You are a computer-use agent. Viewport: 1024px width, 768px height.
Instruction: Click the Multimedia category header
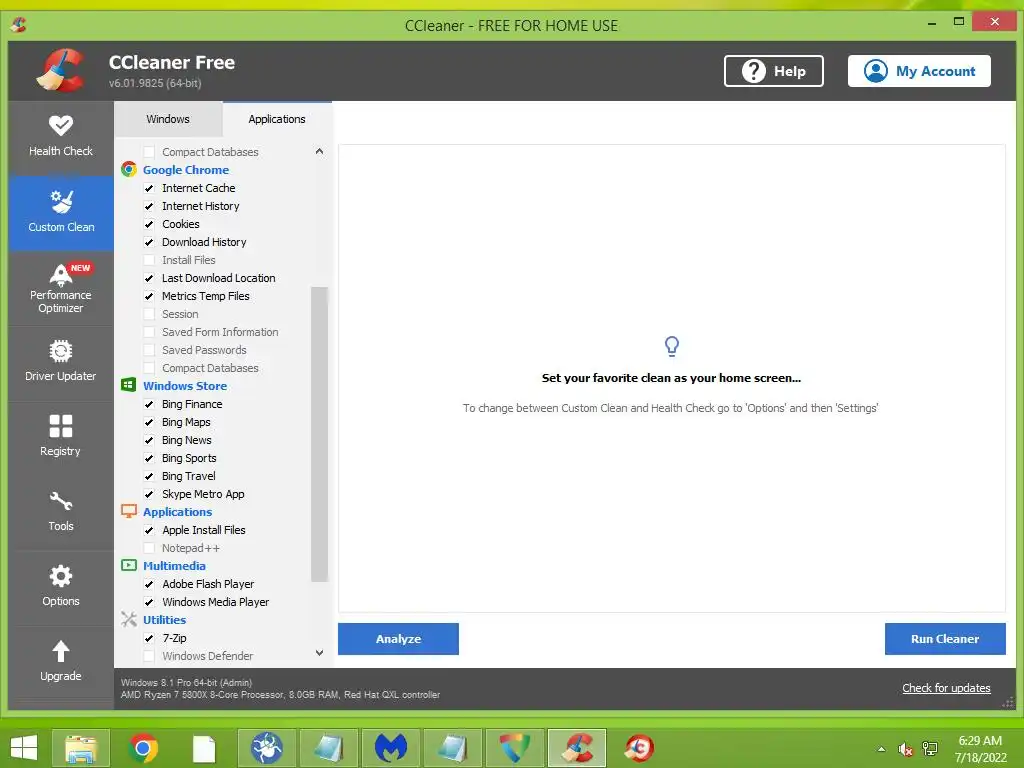[174, 566]
